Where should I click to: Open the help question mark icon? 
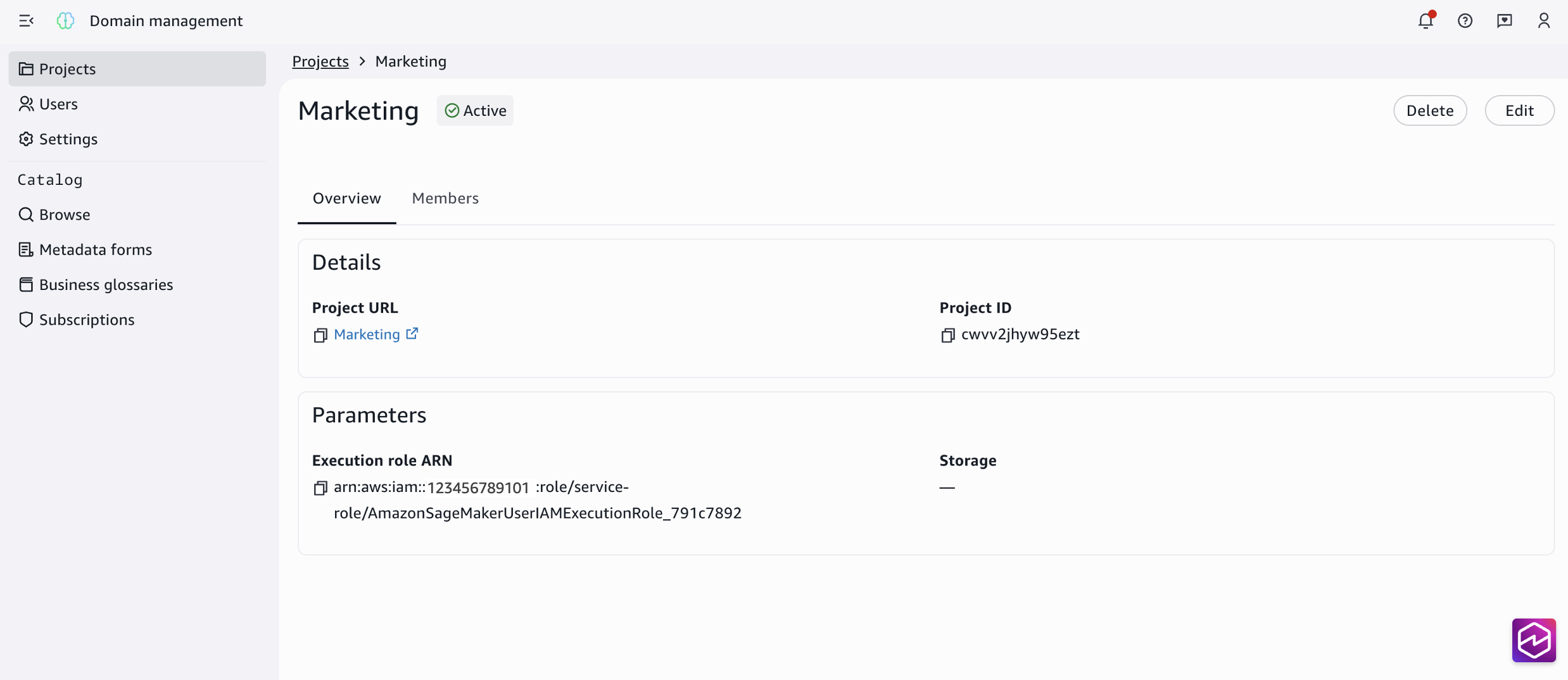(1465, 21)
